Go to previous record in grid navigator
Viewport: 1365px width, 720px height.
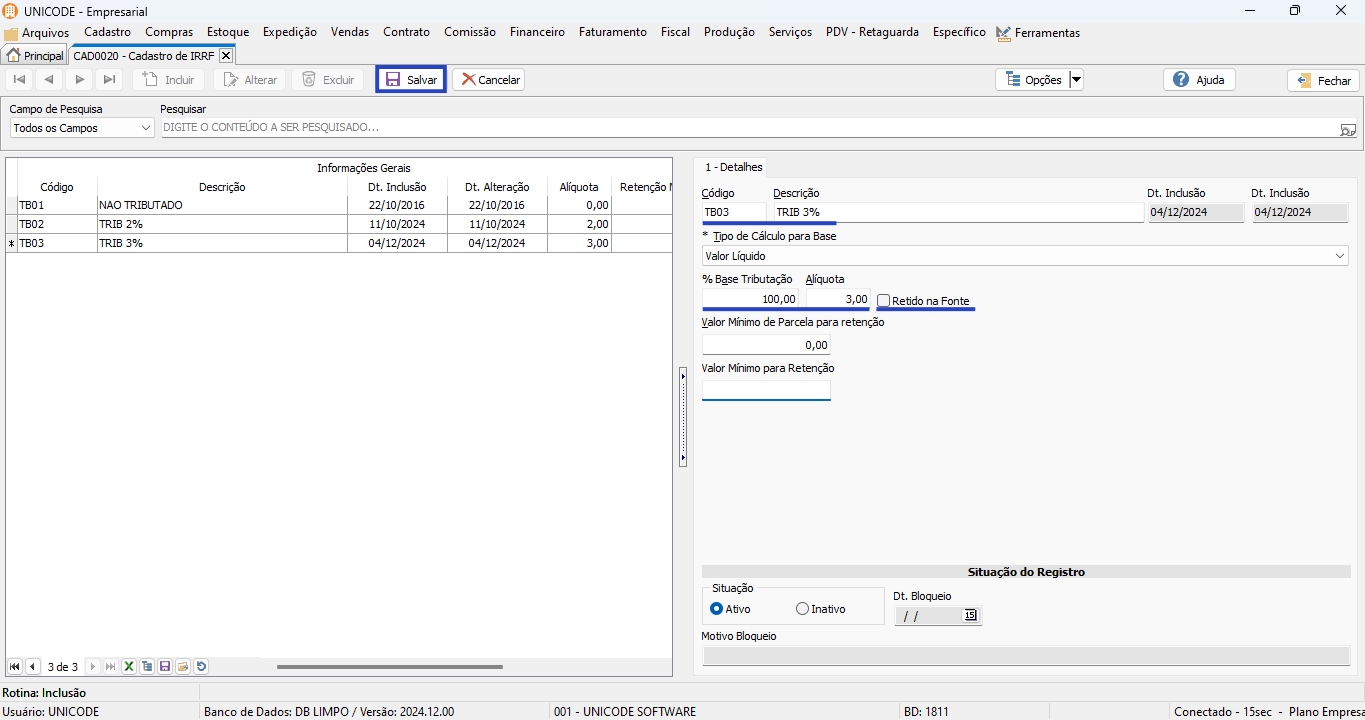33,667
